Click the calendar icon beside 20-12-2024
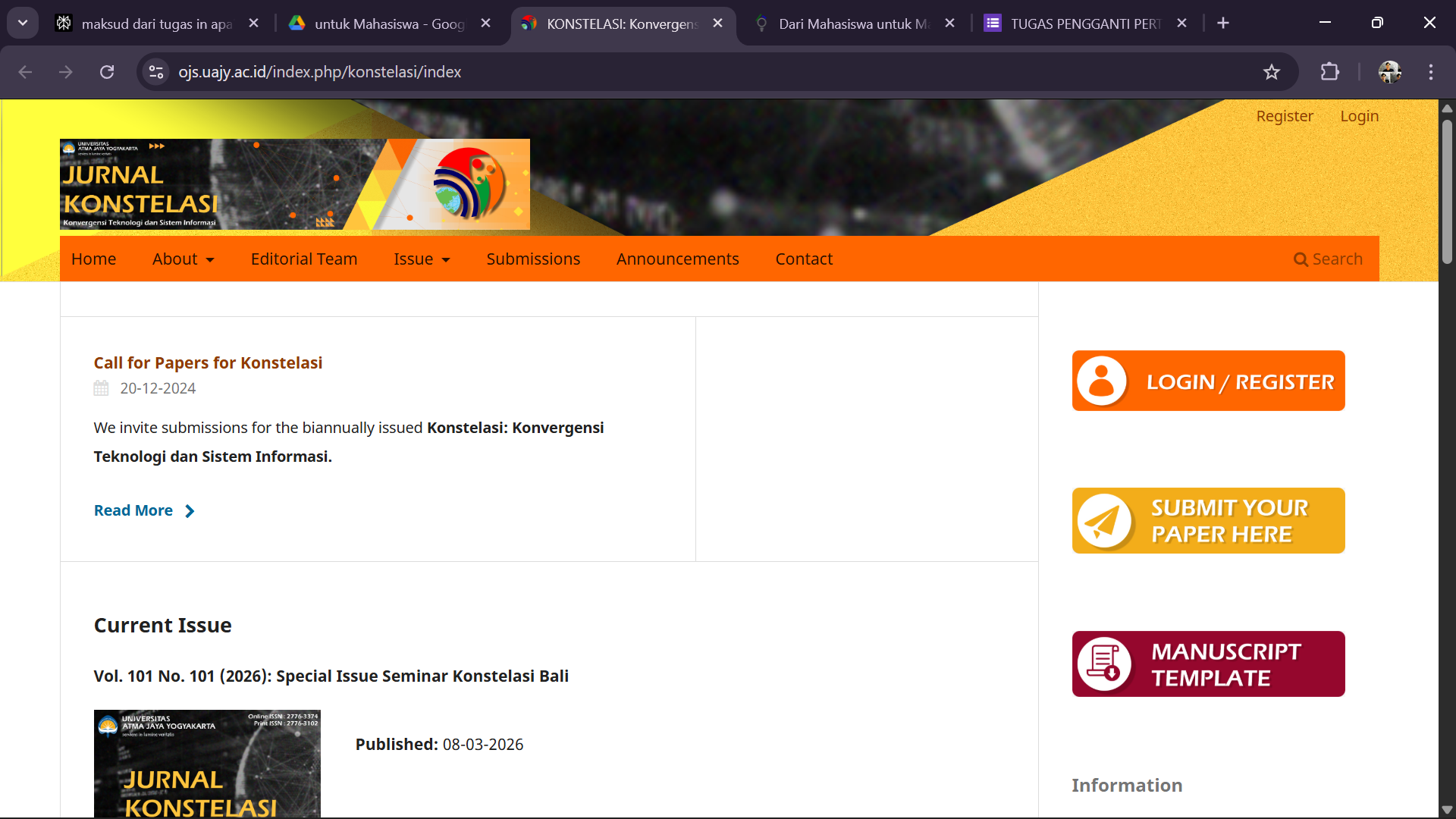This screenshot has width=1456, height=819. pos(101,388)
